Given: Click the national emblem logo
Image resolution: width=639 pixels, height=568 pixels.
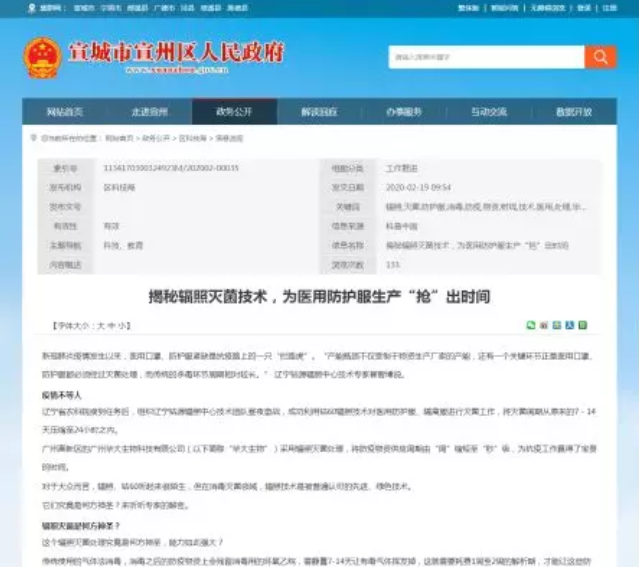Looking at the screenshot, I should [43, 58].
